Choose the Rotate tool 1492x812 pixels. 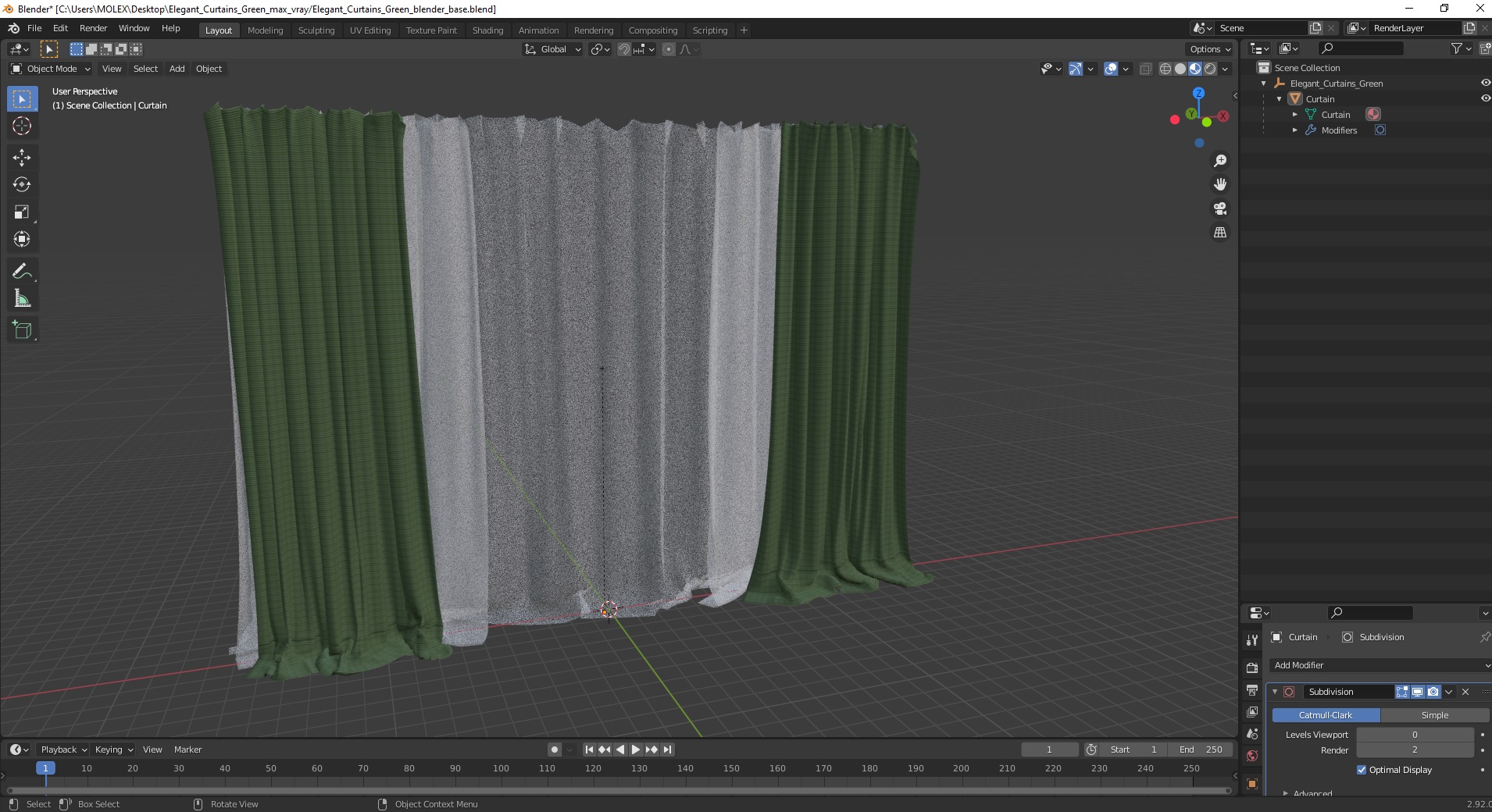(22, 185)
